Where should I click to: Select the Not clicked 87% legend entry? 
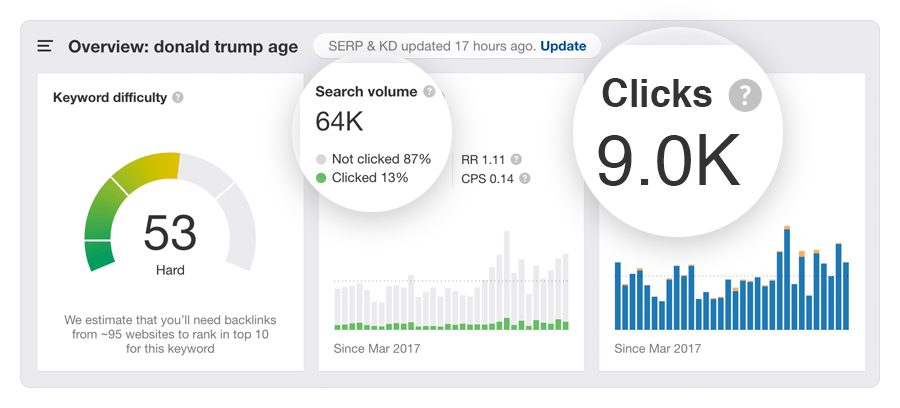[373, 159]
